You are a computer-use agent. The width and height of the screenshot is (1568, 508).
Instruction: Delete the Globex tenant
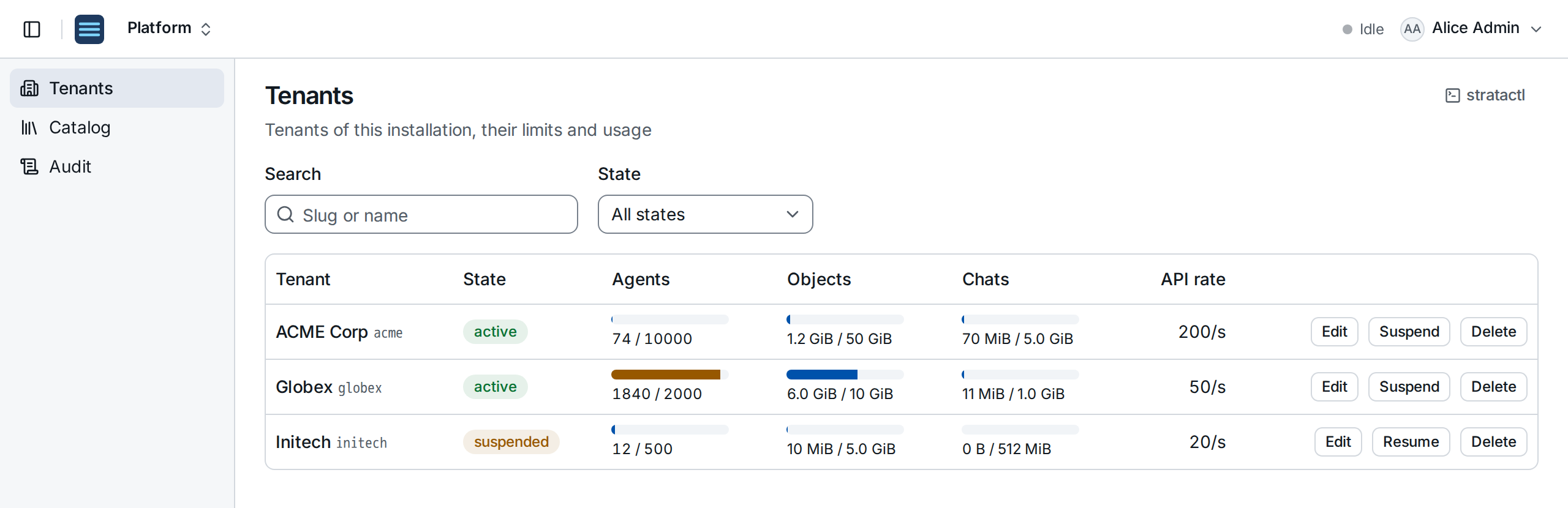1493,387
